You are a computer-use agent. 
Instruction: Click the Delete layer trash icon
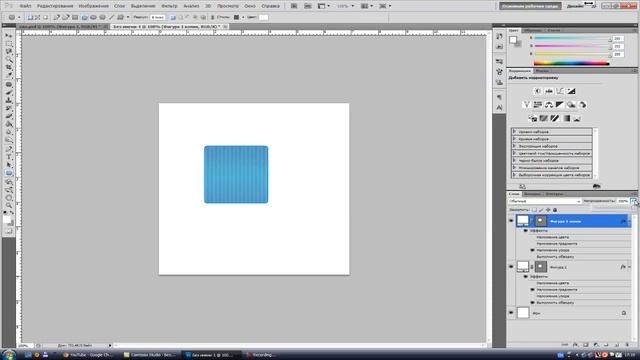pyautogui.click(x=627, y=345)
